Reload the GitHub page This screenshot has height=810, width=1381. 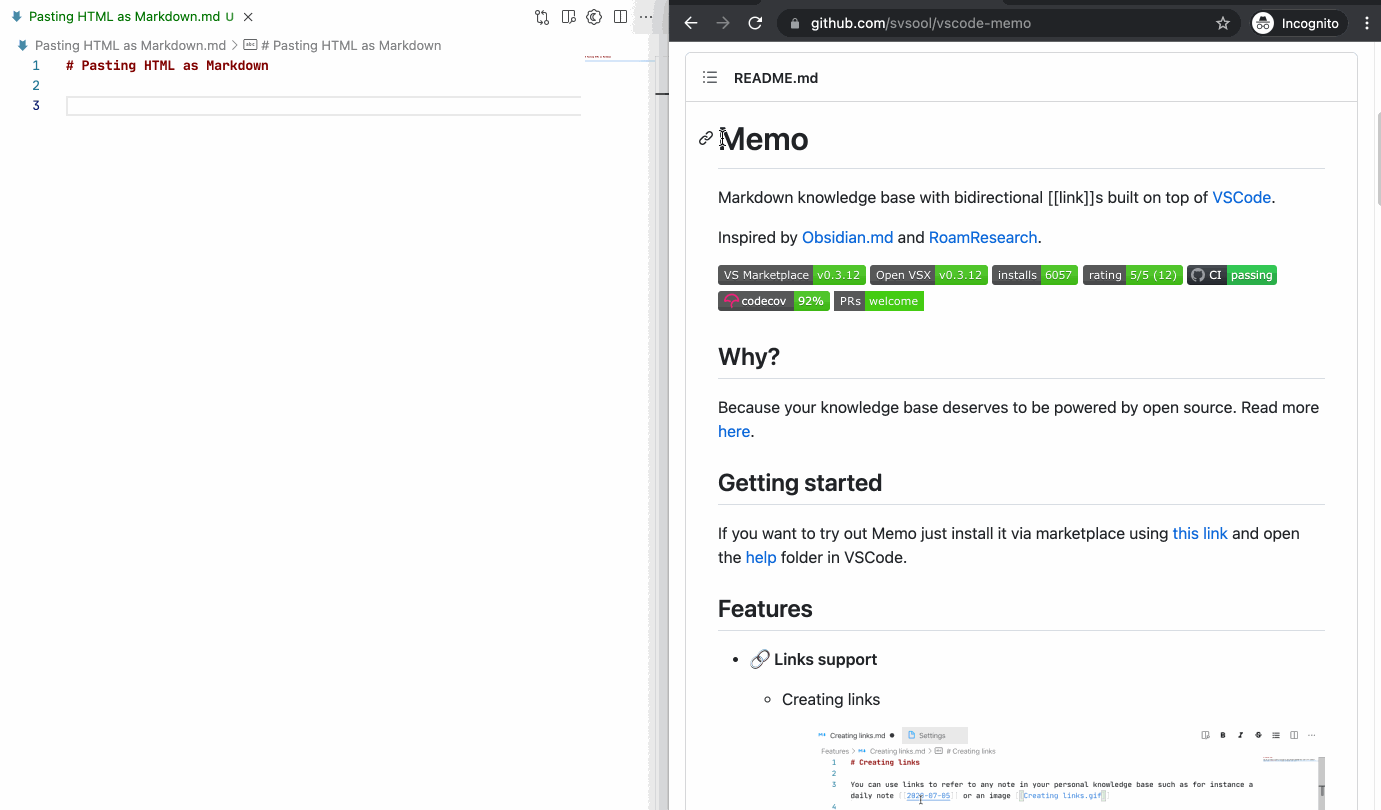(755, 23)
